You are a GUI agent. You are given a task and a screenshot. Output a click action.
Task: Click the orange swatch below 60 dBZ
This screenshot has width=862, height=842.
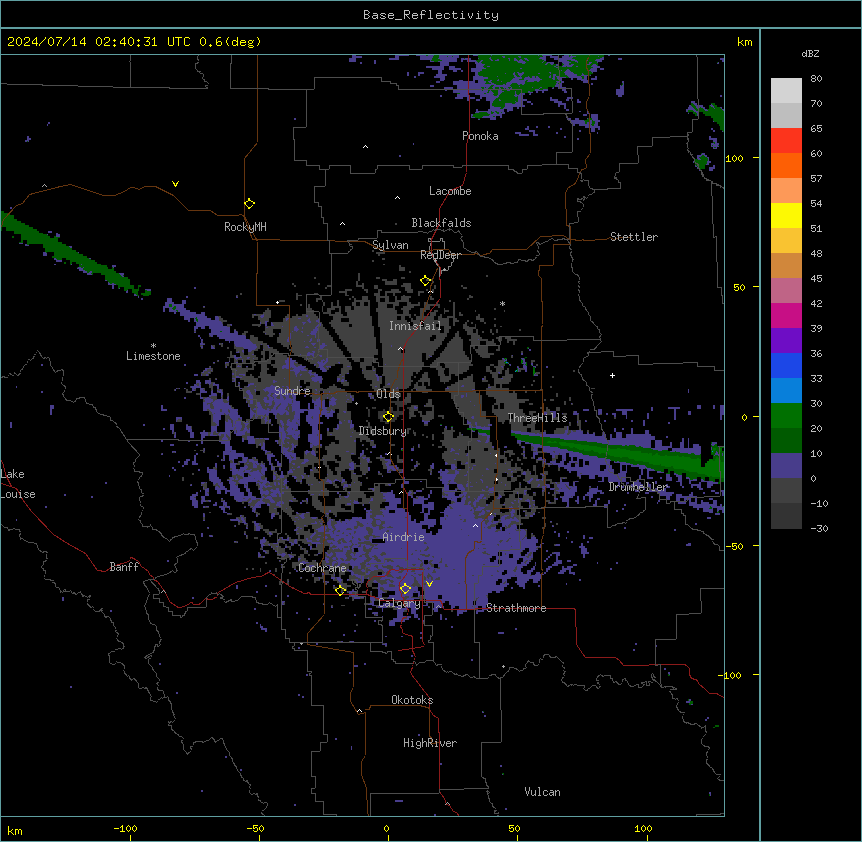(x=786, y=165)
